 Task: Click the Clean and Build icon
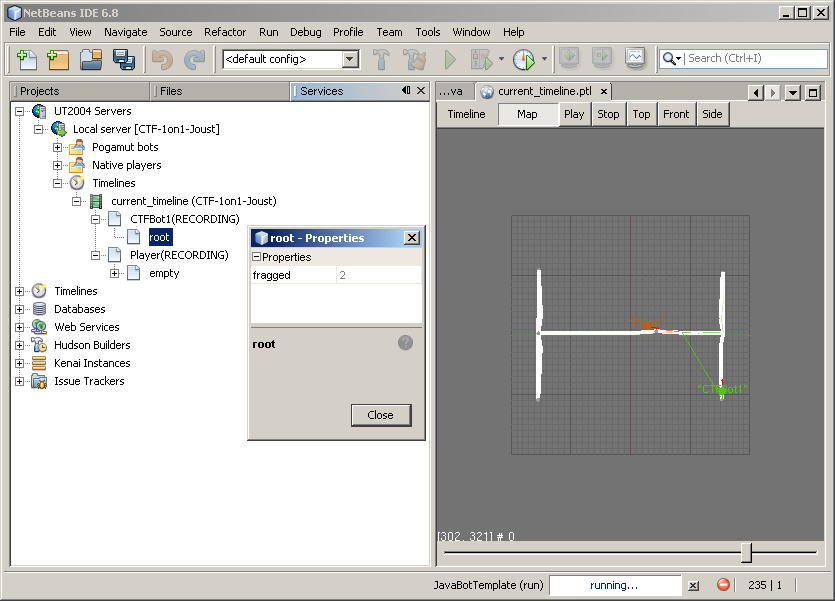(x=414, y=59)
